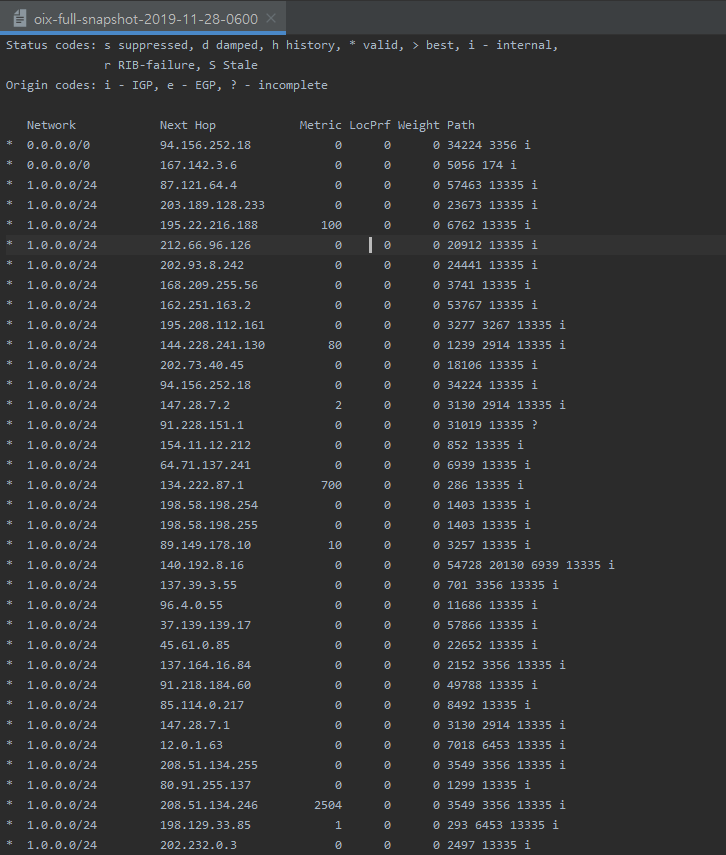Click next hop 64.71.137.241
Image resolution: width=726 pixels, height=855 pixels.
[x=205, y=465]
